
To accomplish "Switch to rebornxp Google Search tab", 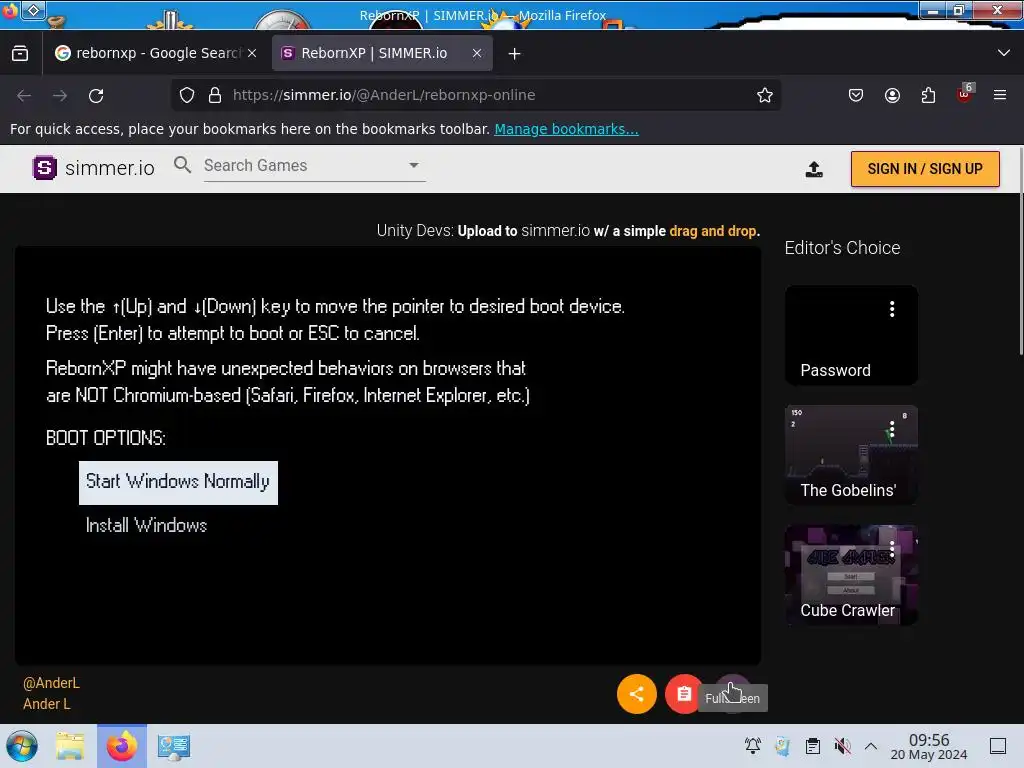I will pyautogui.click(x=157, y=53).
